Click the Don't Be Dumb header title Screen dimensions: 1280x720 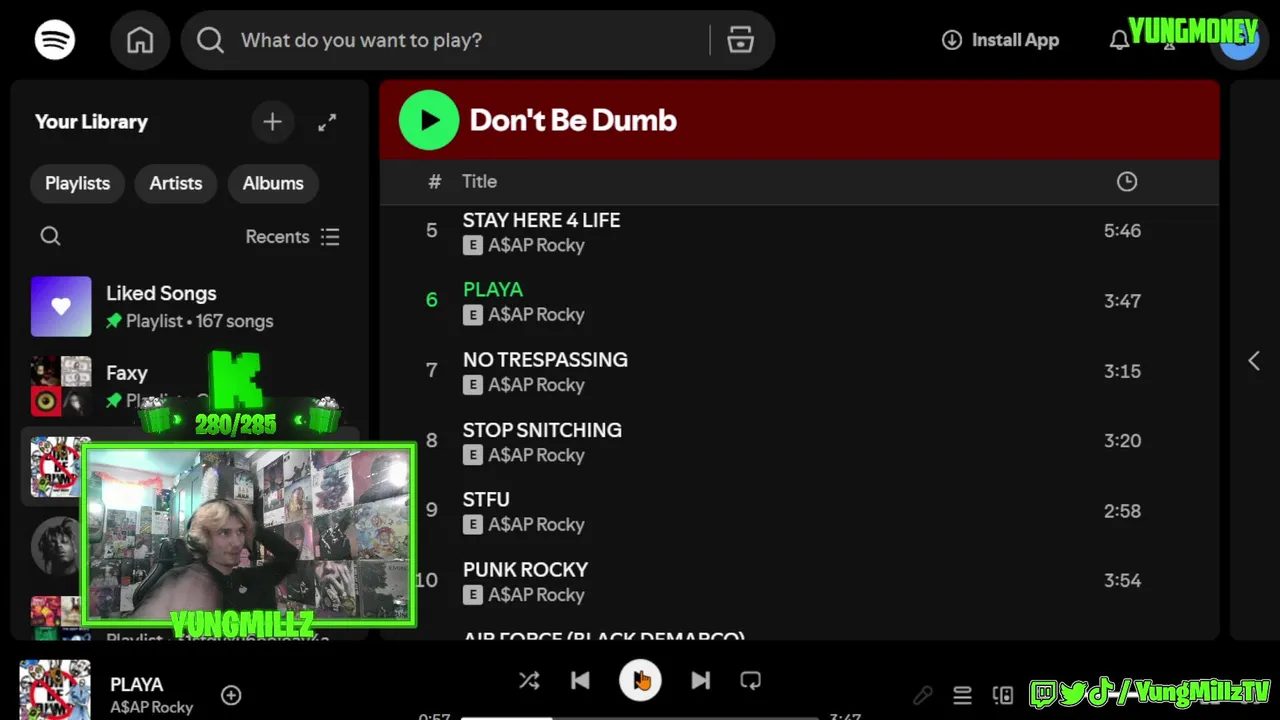573,120
